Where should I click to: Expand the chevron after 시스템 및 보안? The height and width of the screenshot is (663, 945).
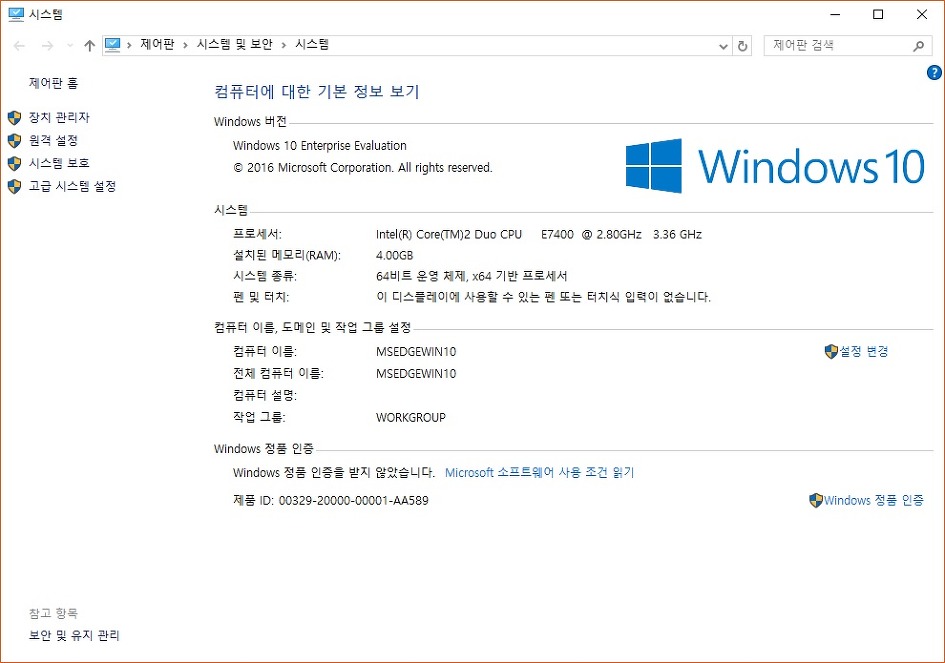(x=283, y=45)
